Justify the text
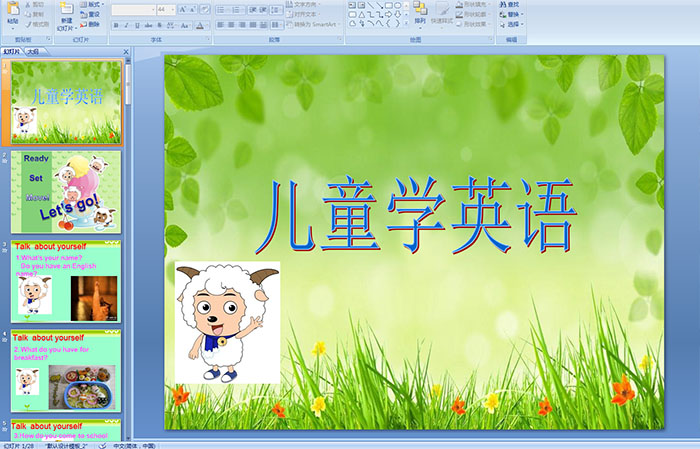 (x=253, y=25)
